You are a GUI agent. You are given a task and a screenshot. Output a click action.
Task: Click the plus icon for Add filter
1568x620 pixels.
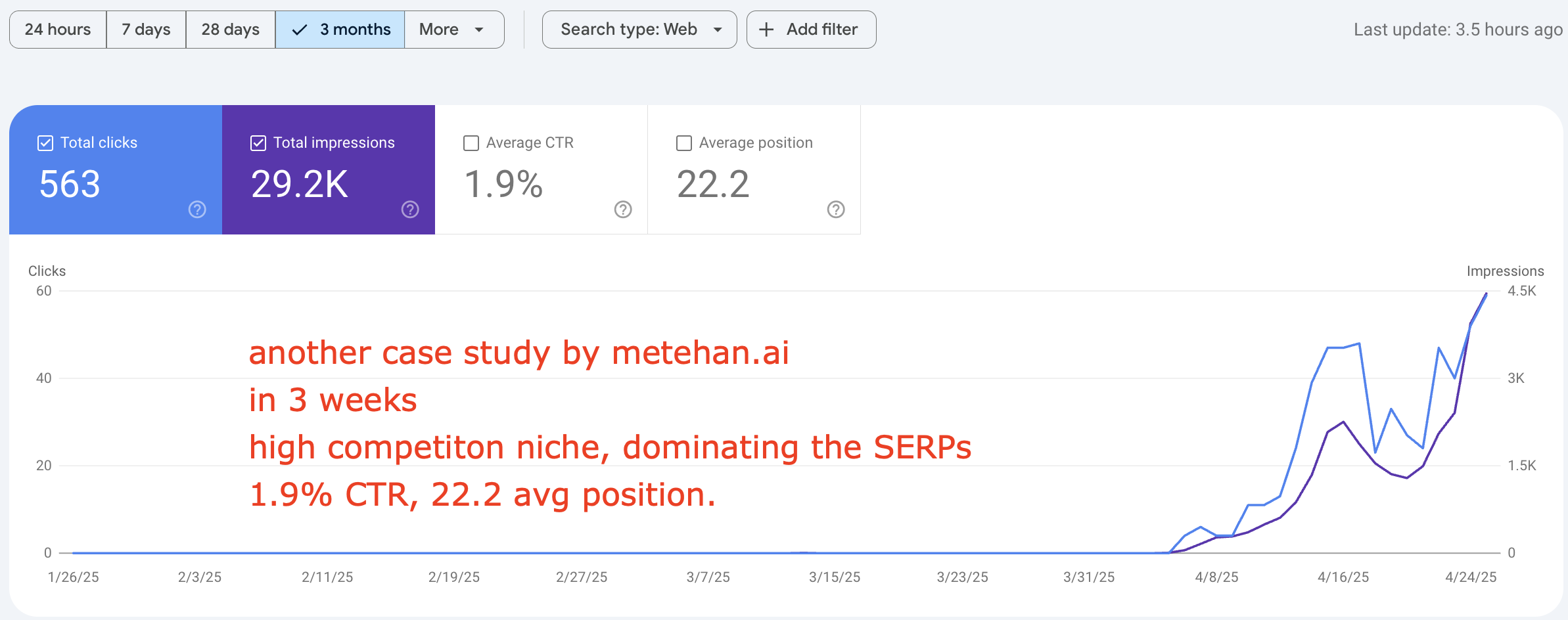(766, 30)
